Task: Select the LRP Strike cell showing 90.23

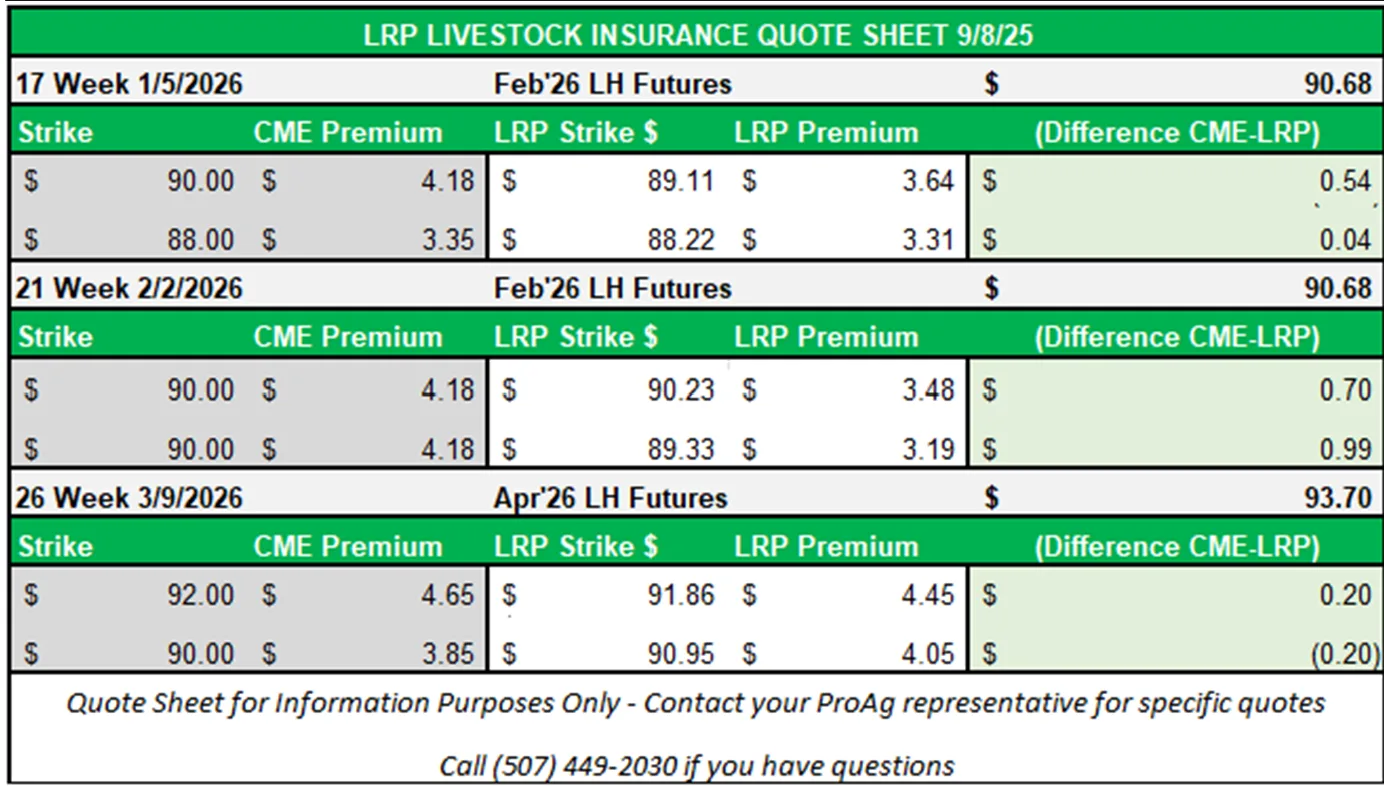Action: click(680, 389)
